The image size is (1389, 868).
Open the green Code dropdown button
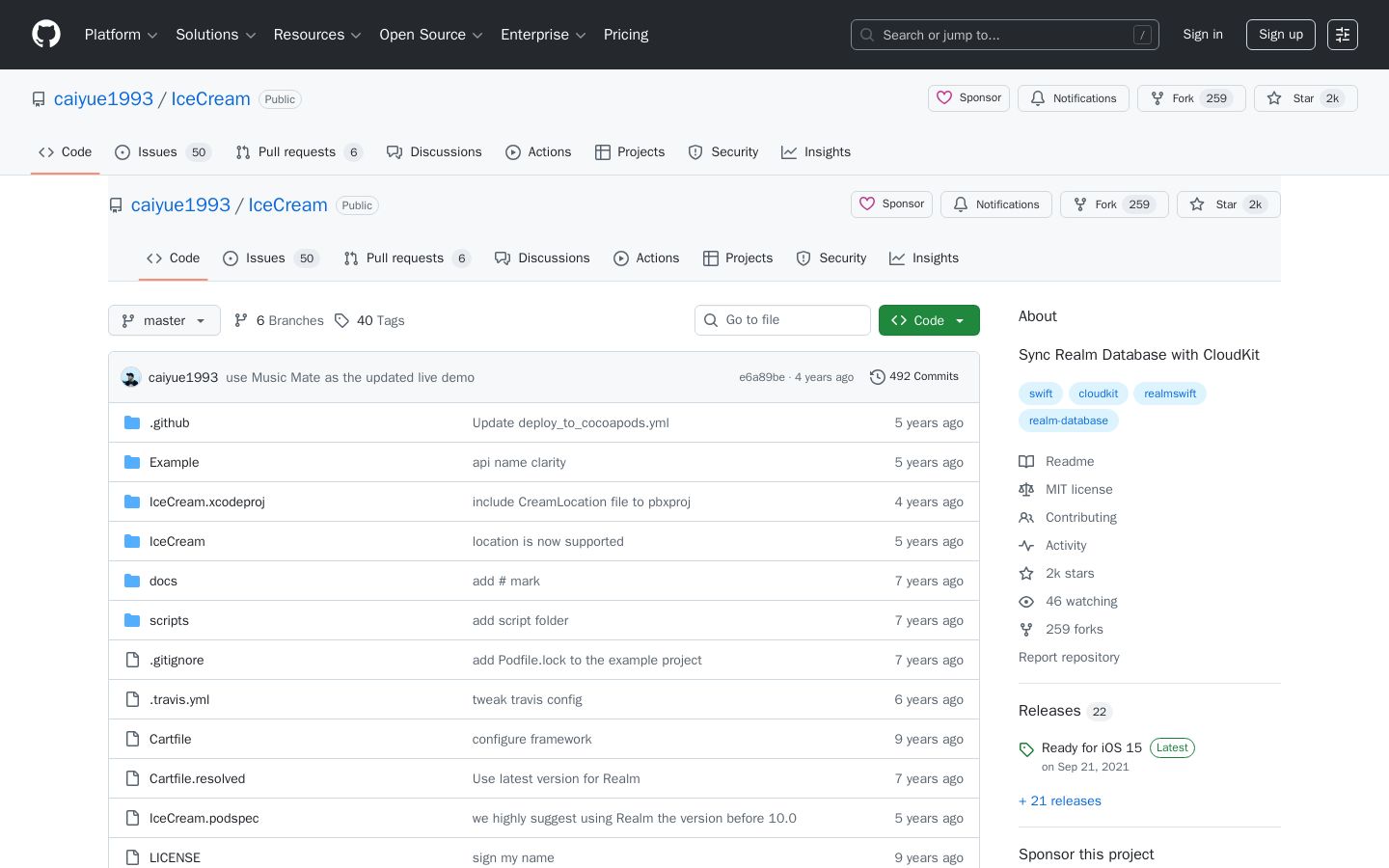click(x=929, y=320)
